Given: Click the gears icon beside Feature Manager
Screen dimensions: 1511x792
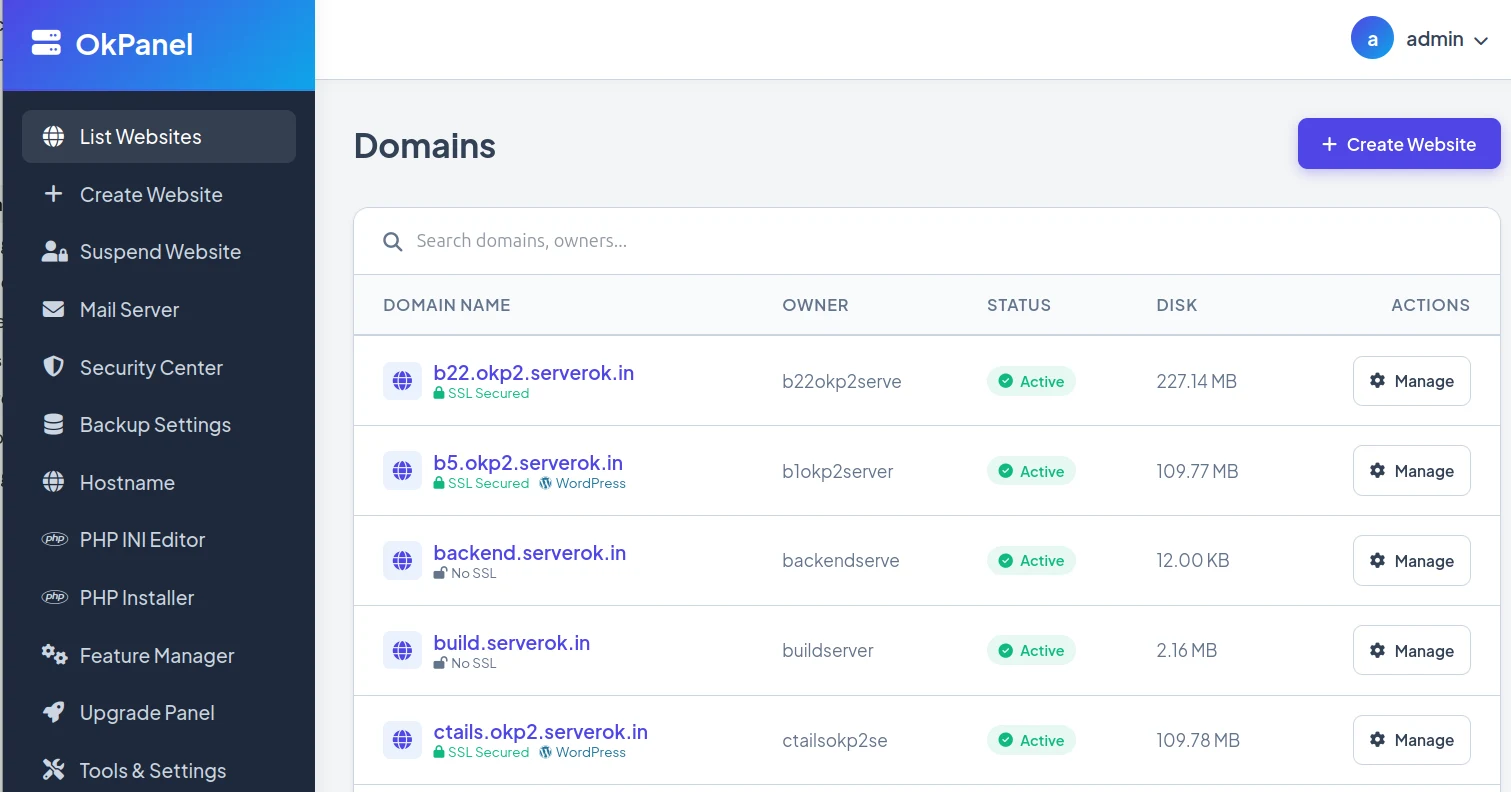Looking at the screenshot, I should (x=54, y=655).
